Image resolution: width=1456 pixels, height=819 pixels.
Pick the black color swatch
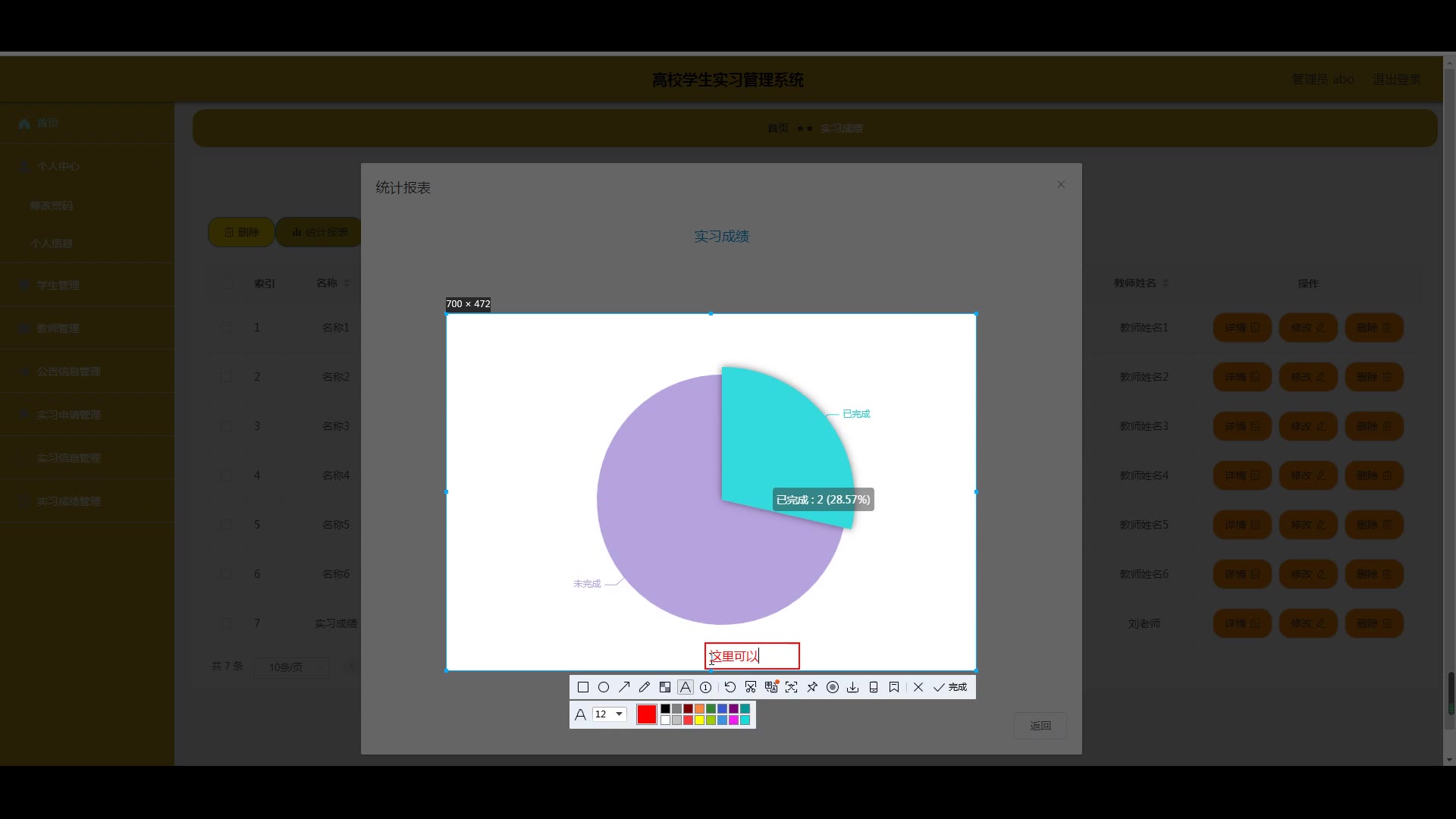click(x=665, y=709)
